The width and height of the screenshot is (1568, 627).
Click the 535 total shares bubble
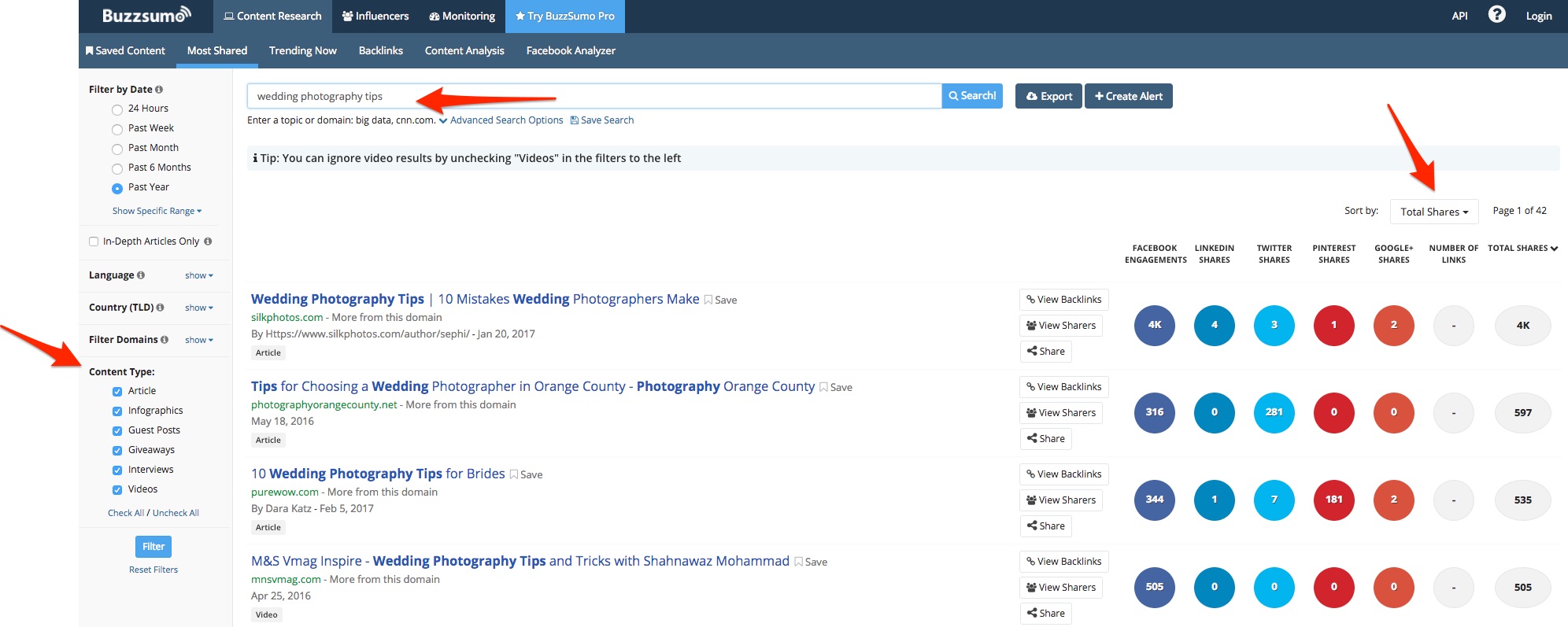1523,500
